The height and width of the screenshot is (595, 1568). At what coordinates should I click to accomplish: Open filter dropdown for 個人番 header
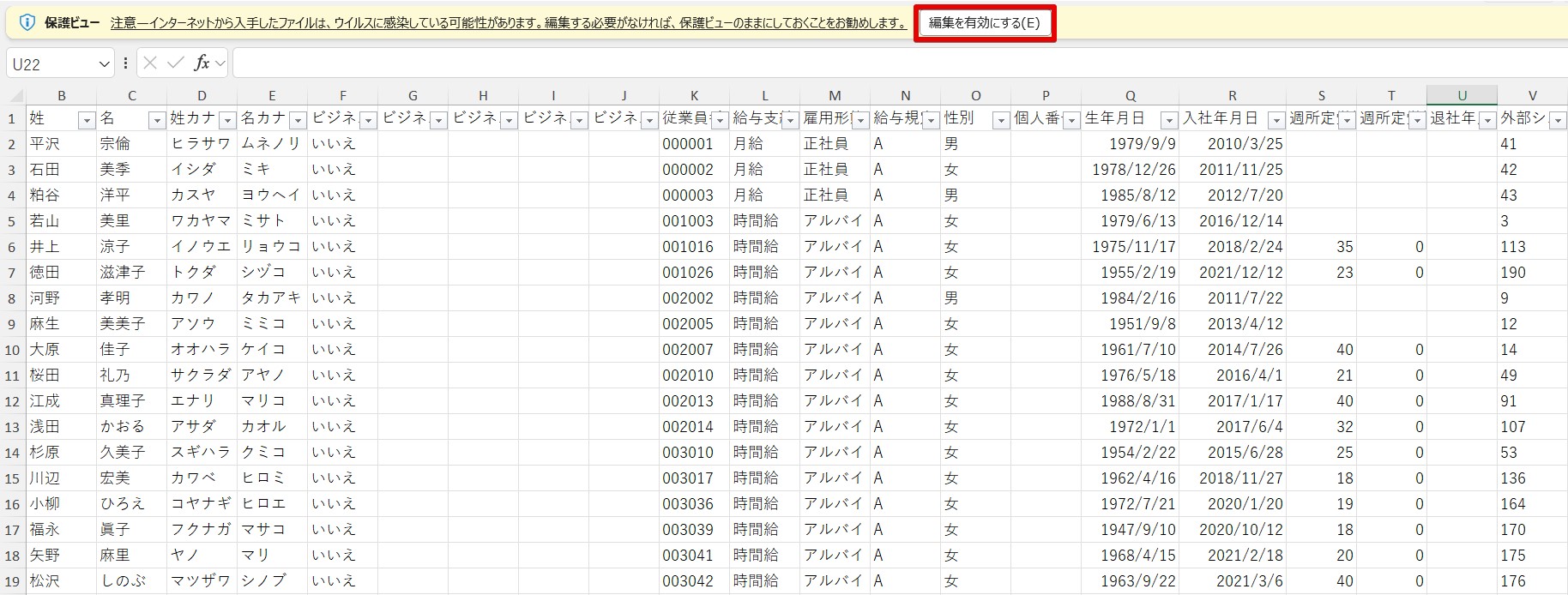coord(1071,120)
